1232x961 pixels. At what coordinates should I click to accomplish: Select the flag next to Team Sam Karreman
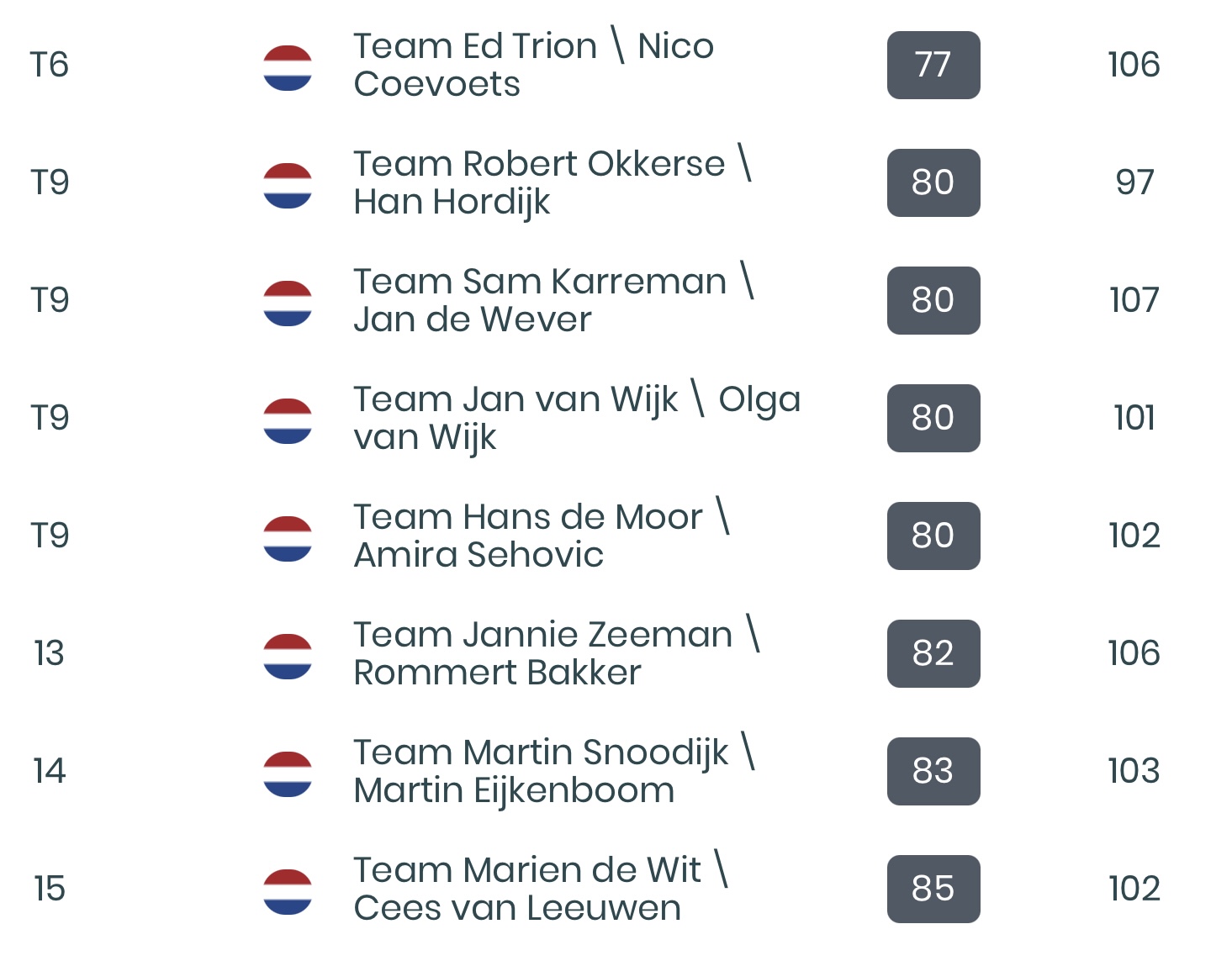click(x=288, y=303)
